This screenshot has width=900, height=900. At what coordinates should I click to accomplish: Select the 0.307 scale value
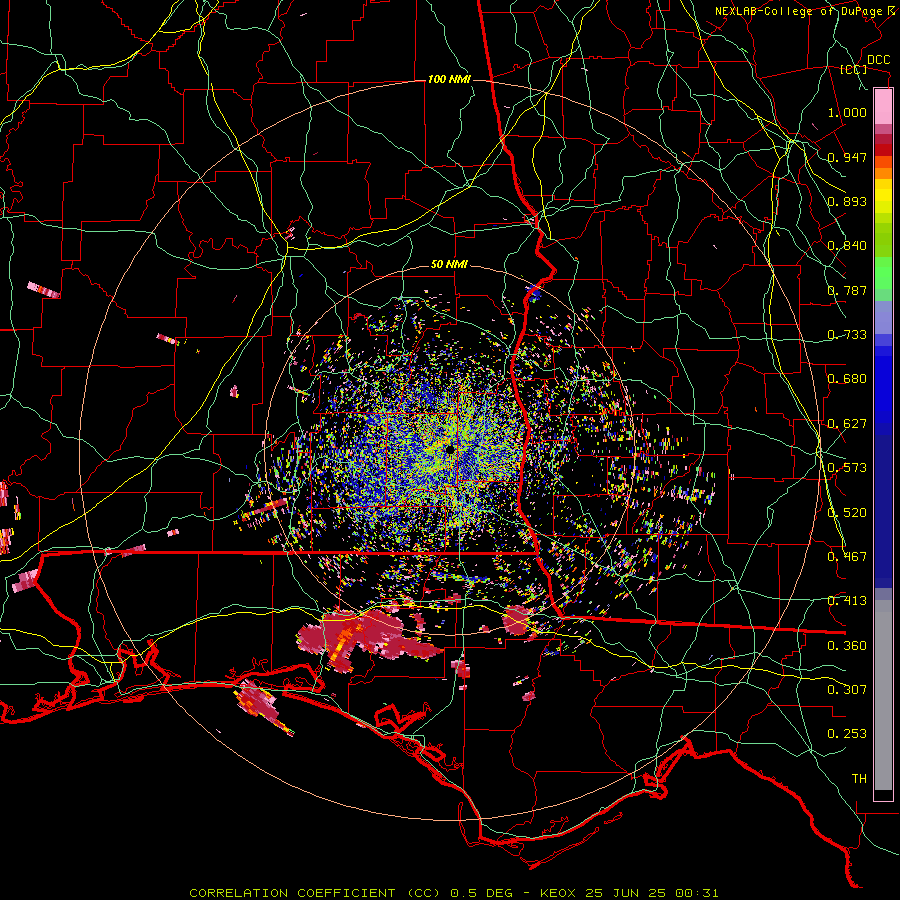point(847,690)
